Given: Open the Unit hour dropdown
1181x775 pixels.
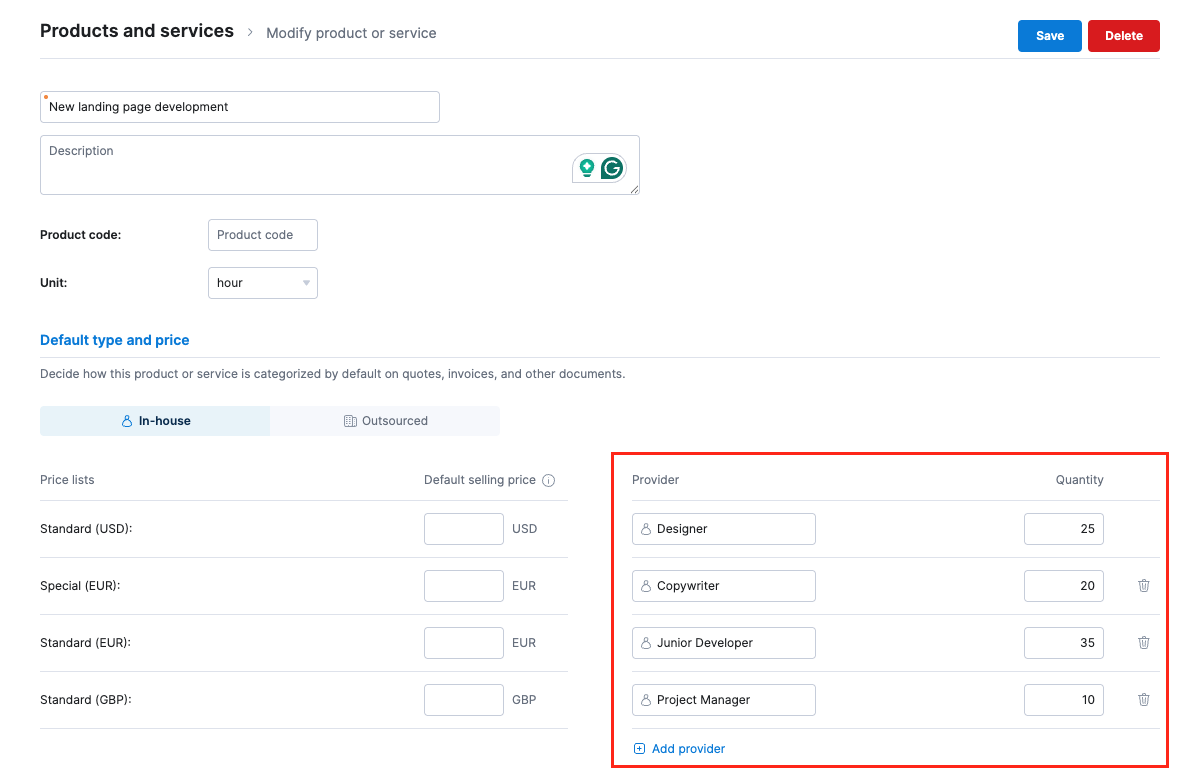Looking at the screenshot, I should [262, 283].
